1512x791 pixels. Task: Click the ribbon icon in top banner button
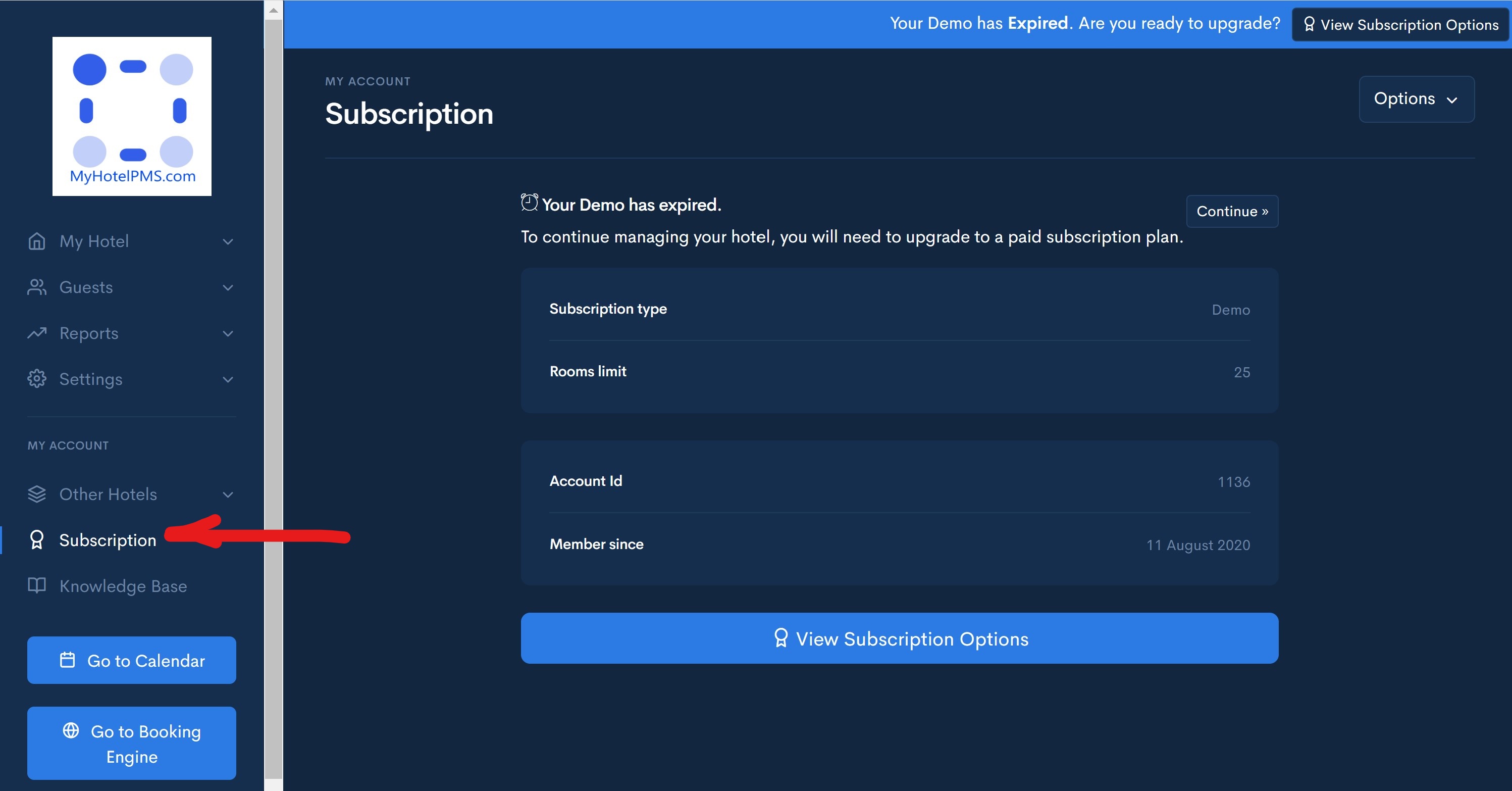[1309, 24]
